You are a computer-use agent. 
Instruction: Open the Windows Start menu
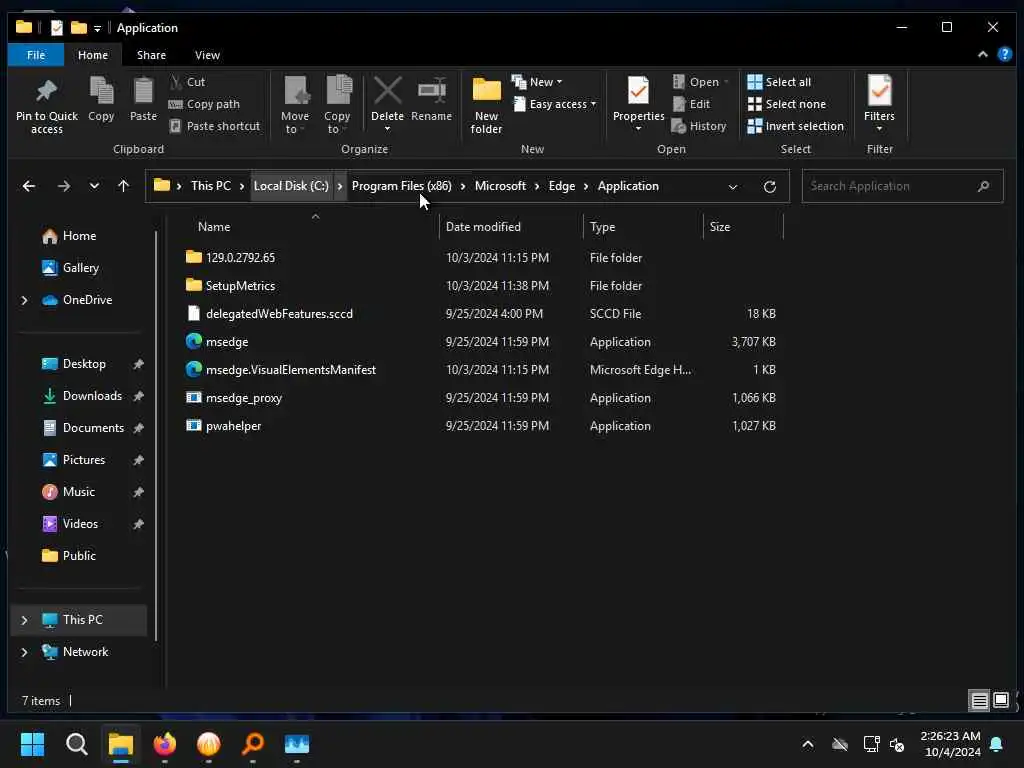[33, 744]
